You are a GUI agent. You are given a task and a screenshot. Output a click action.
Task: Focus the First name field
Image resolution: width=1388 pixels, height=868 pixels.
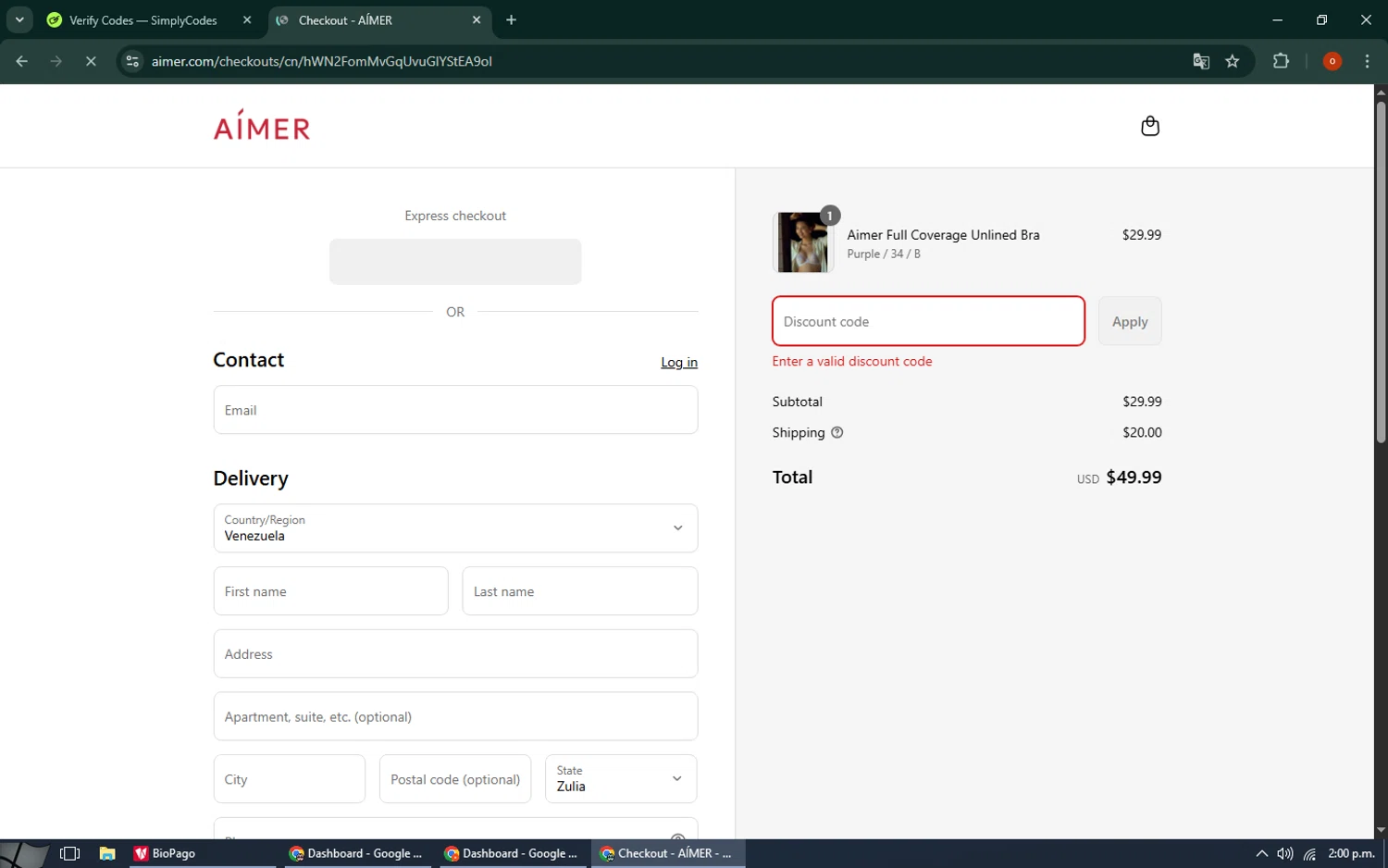pos(330,591)
